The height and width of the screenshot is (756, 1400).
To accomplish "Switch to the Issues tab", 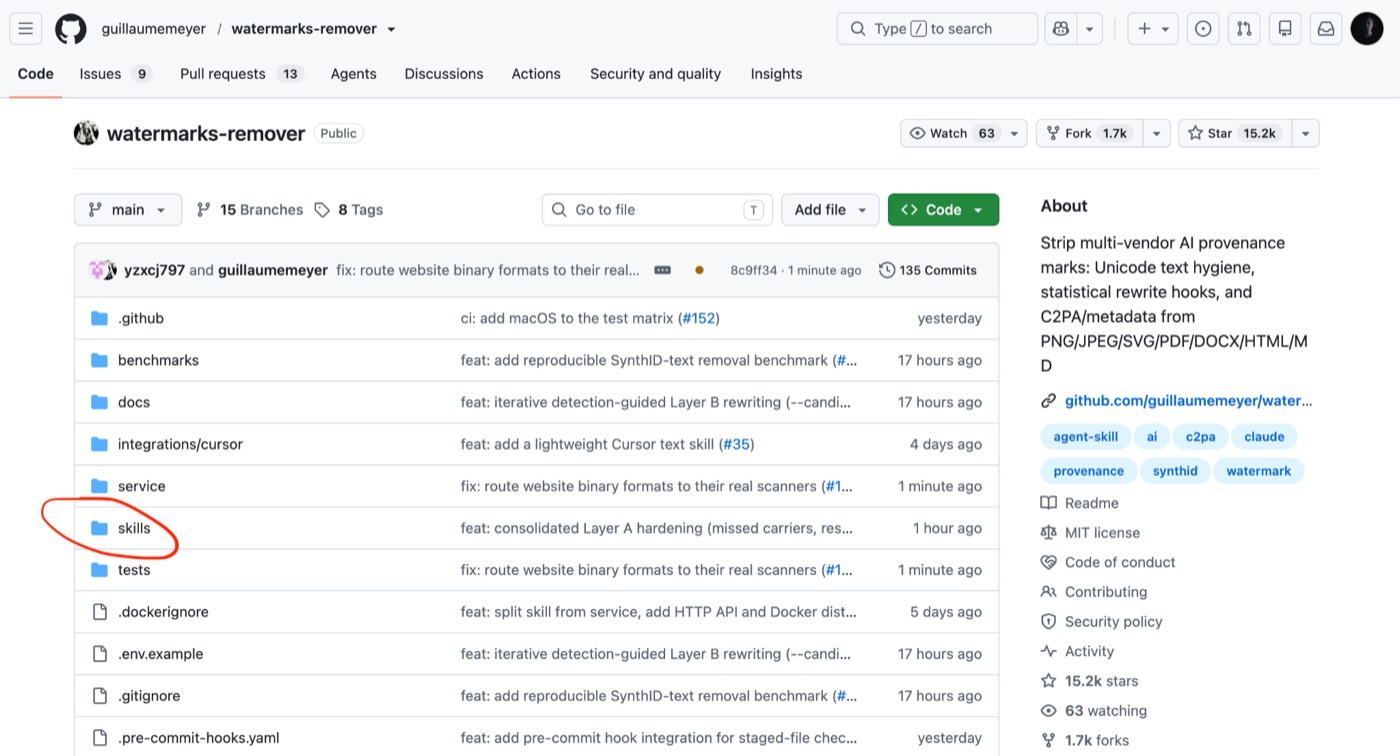I will 115,74.
